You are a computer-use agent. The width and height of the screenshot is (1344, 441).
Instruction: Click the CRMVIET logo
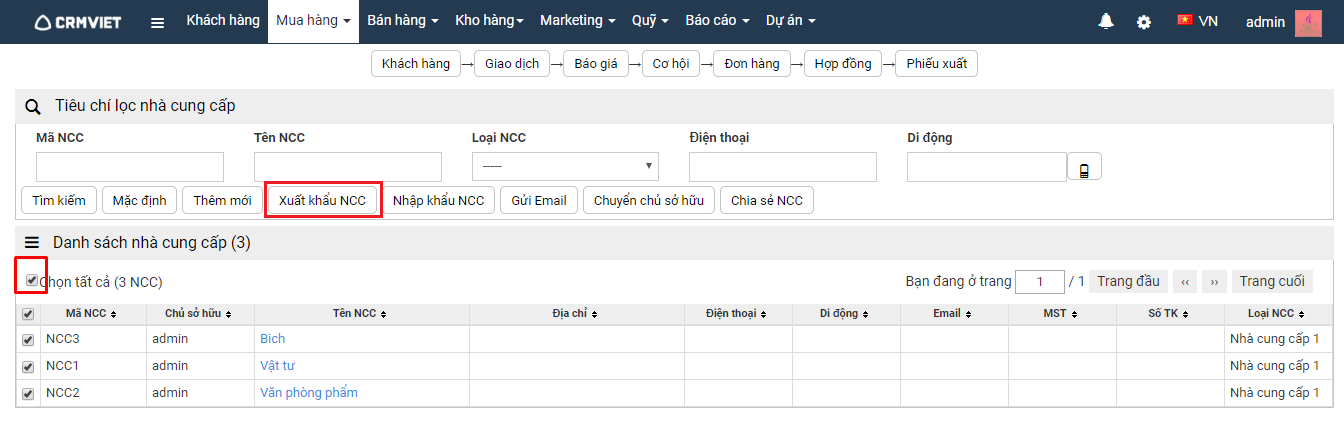(x=77, y=22)
